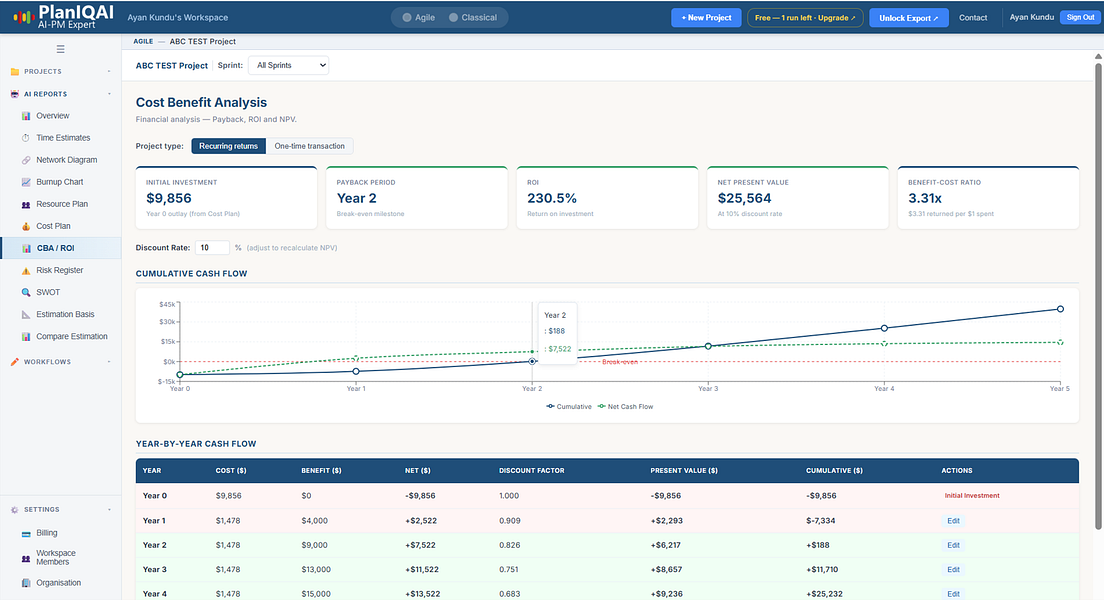Open the Resource Plan icon
The image size is (1104, 600).
pos(26,204)
